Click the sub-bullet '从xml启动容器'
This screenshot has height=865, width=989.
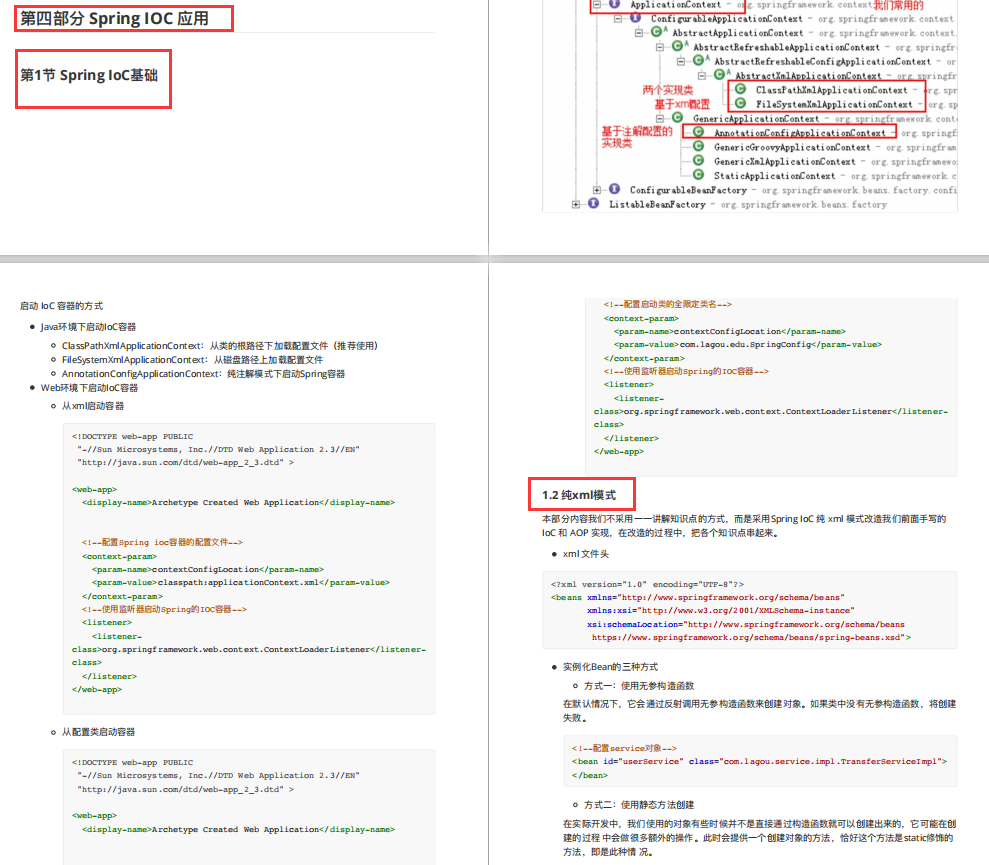click(x=93, y=406)
